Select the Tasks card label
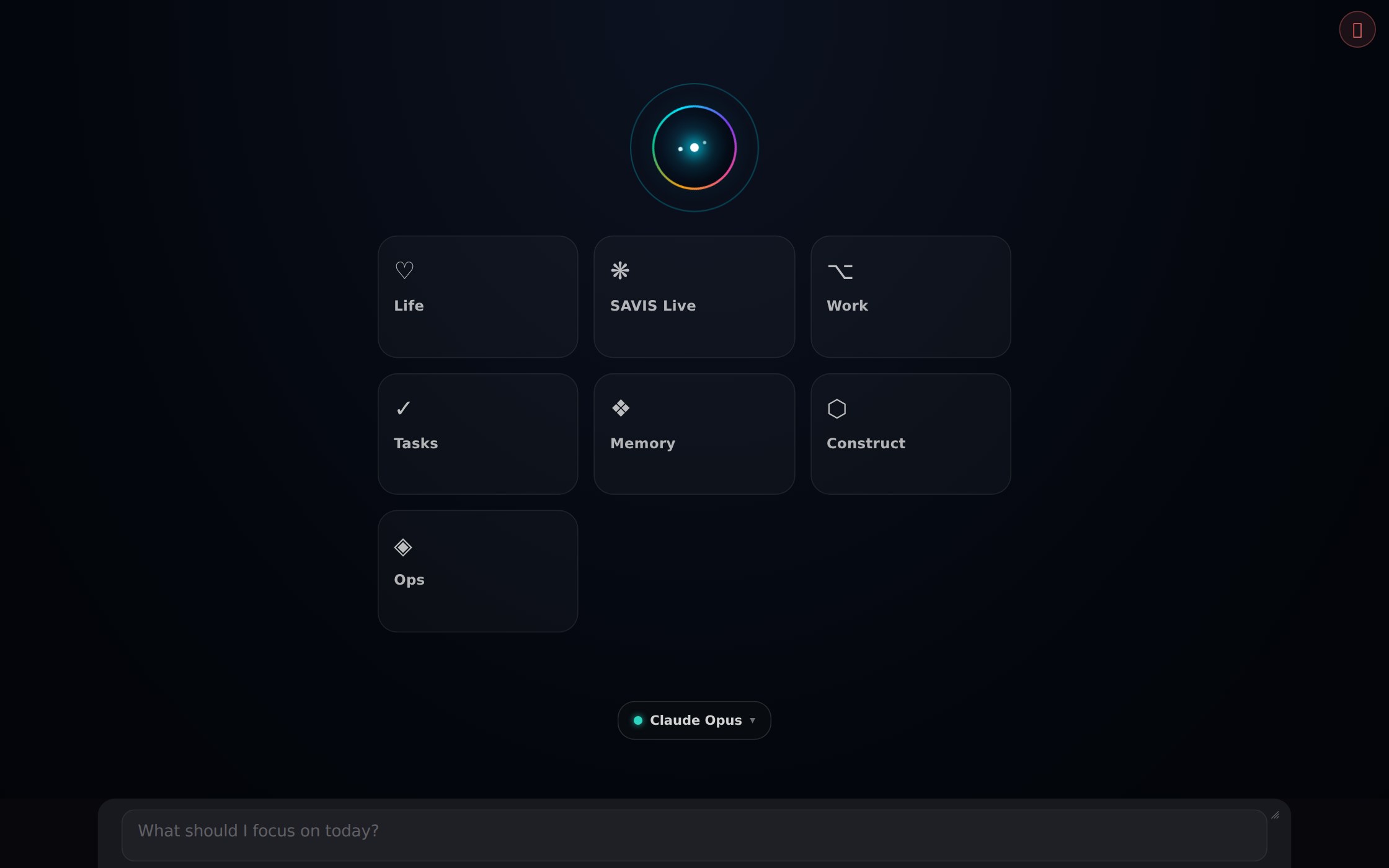Image resolution: width=1389 pixels, height=868 pixels. coord(416,443)
